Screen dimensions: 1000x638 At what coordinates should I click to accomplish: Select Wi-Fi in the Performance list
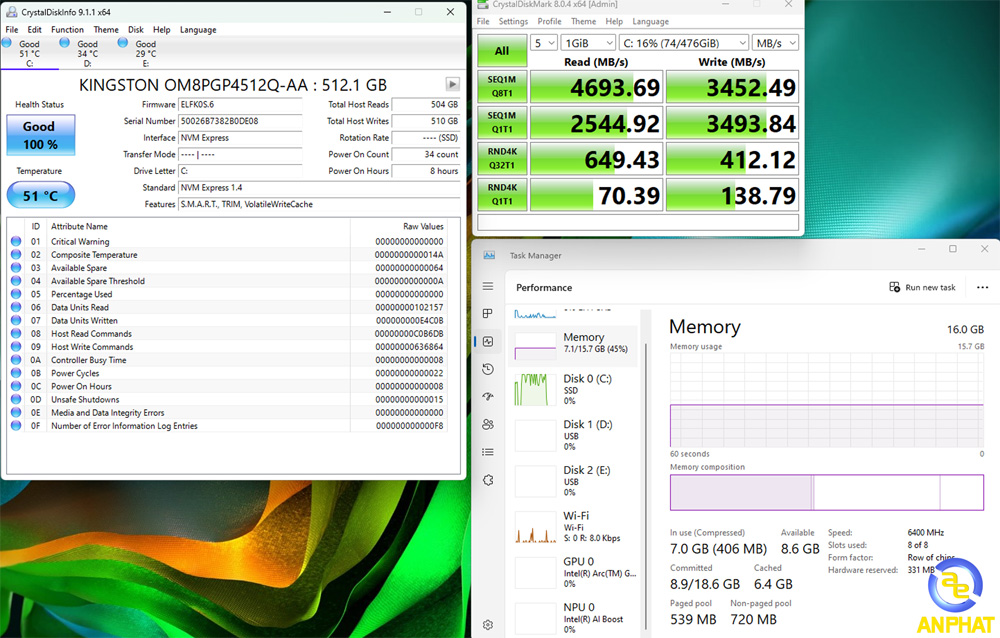(x=573, y=527)
